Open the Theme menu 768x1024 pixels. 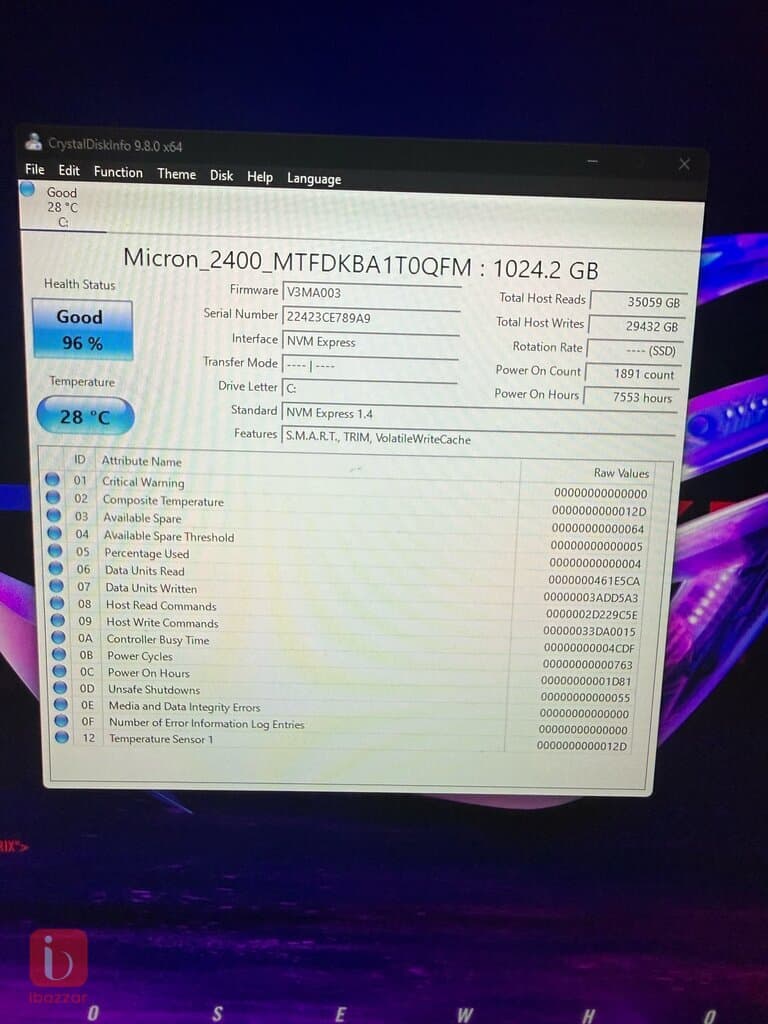coord(176,174)
